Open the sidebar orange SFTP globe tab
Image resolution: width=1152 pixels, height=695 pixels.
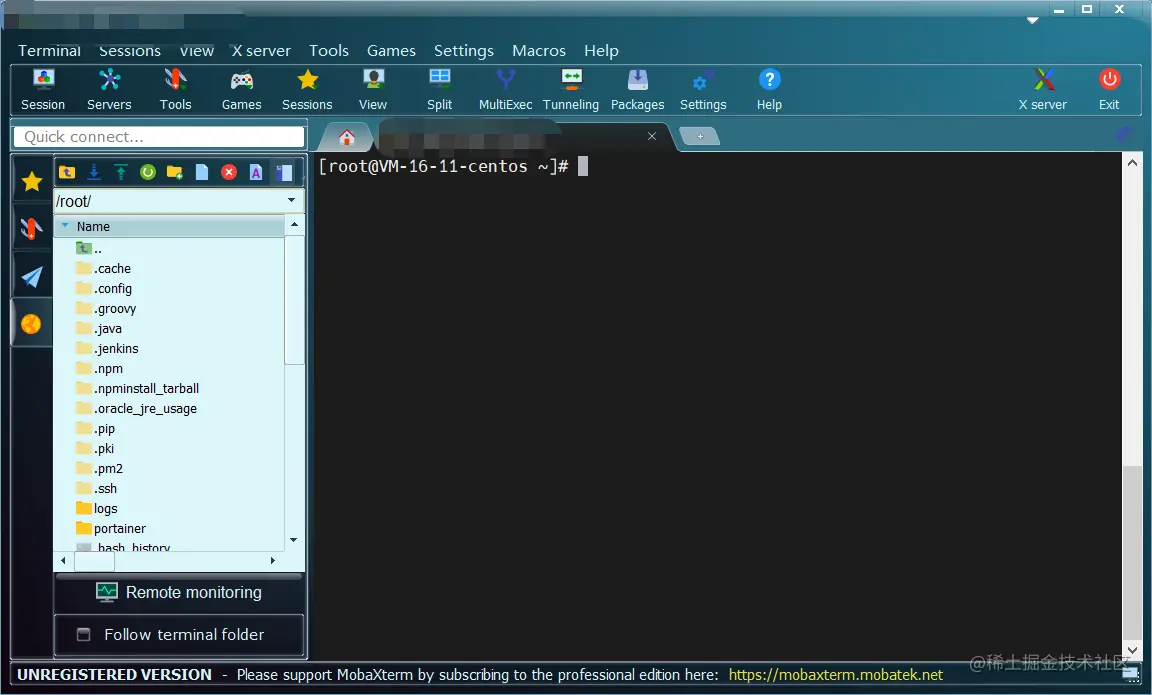32,324
